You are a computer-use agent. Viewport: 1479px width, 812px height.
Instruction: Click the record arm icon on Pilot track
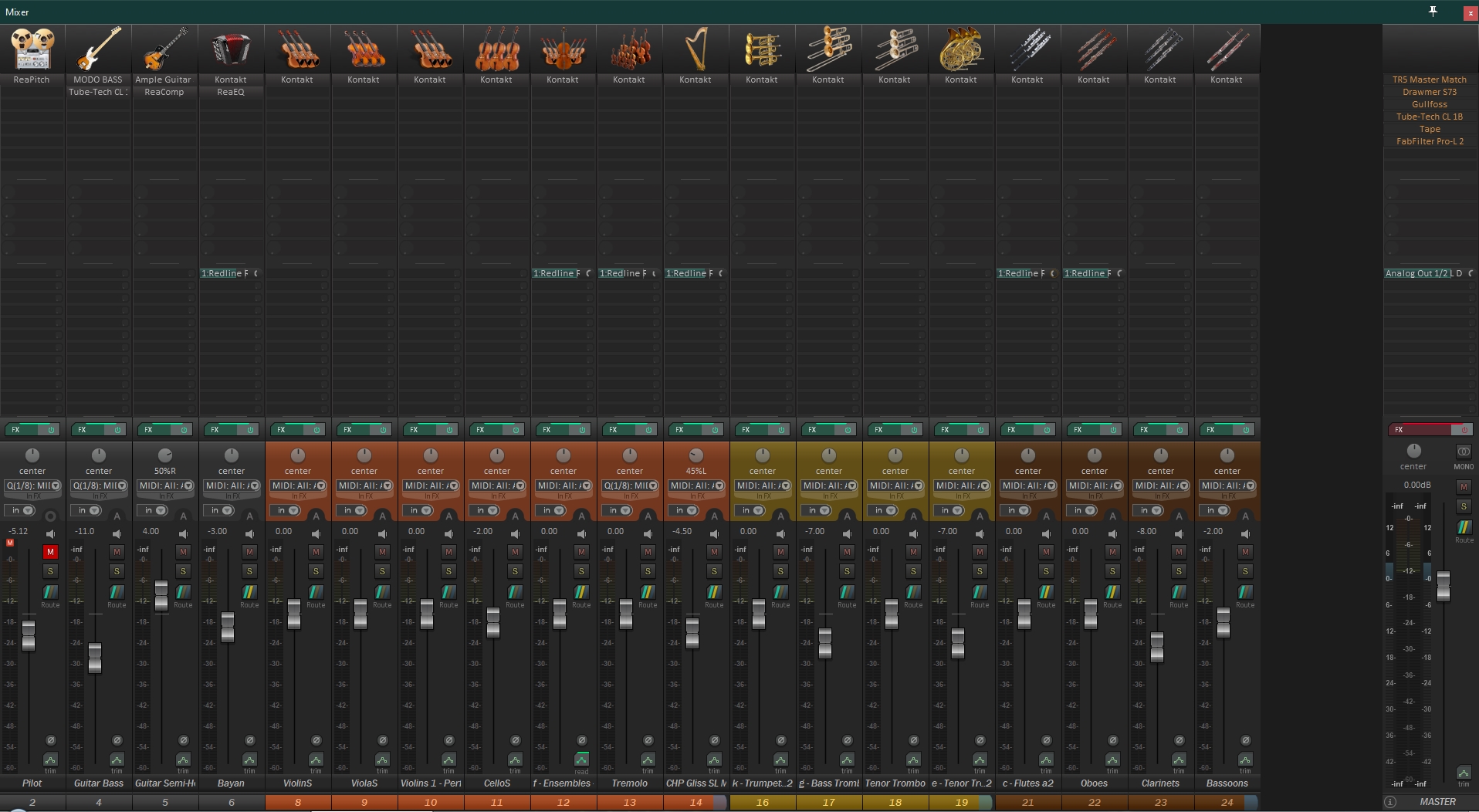[x=51, y=516]
